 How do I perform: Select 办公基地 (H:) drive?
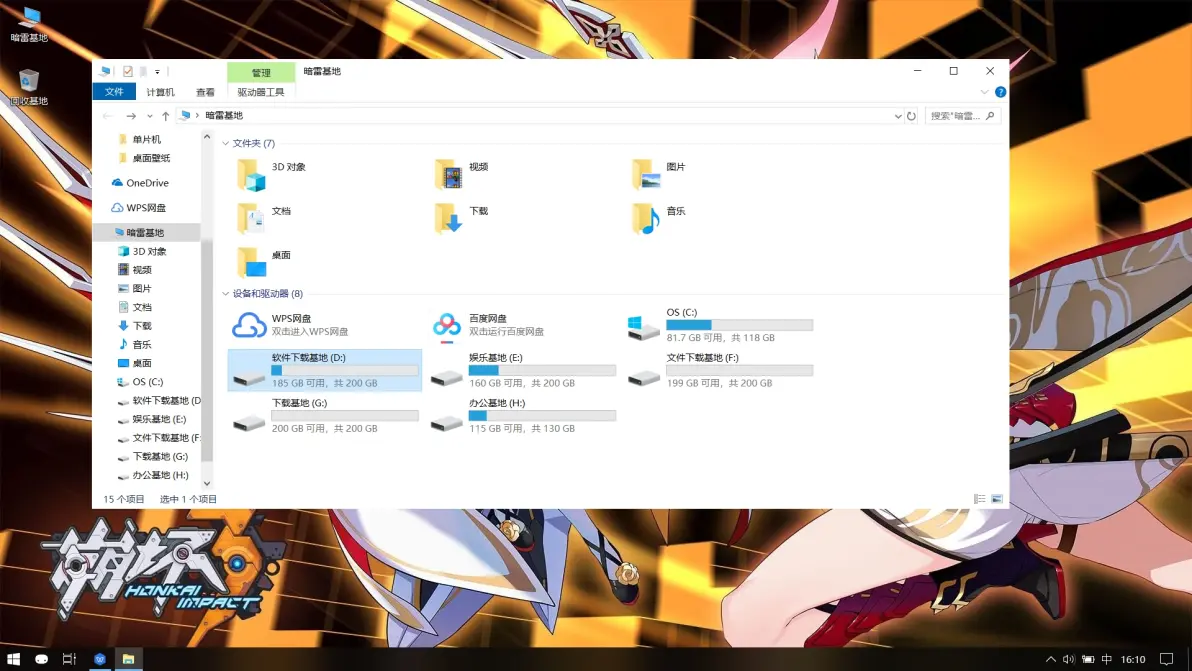[523, 416]
